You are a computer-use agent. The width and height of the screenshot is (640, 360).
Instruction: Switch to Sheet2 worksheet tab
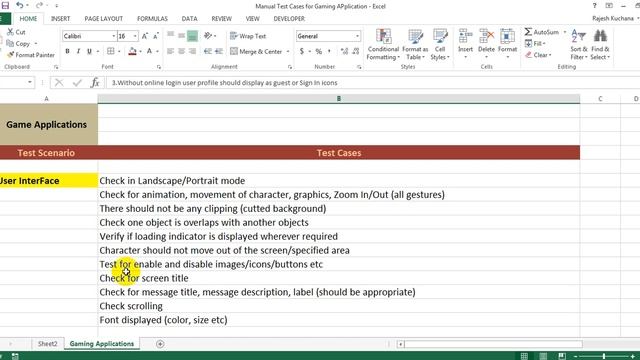(47, 344)
